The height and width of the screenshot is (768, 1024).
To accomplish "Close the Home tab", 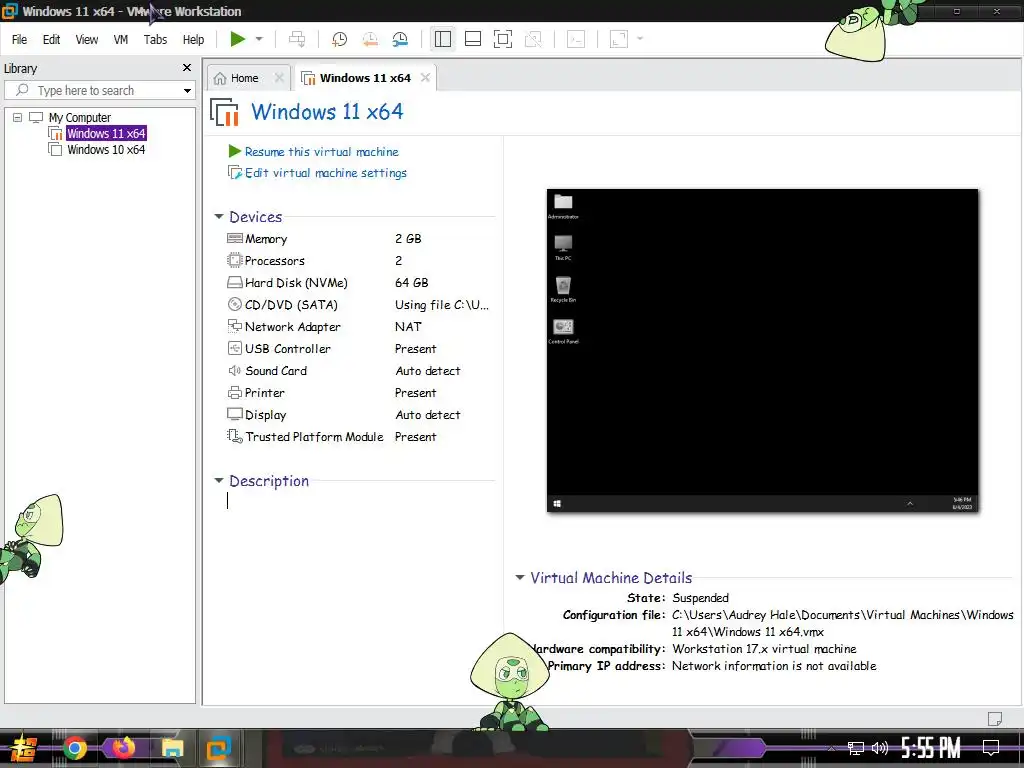I will click(x=280, y=78).
